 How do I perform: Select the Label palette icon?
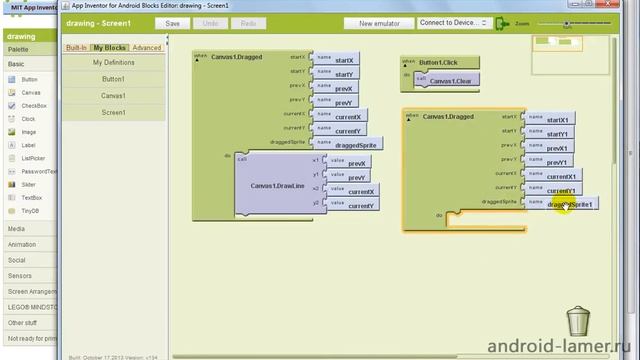[12, 145]
